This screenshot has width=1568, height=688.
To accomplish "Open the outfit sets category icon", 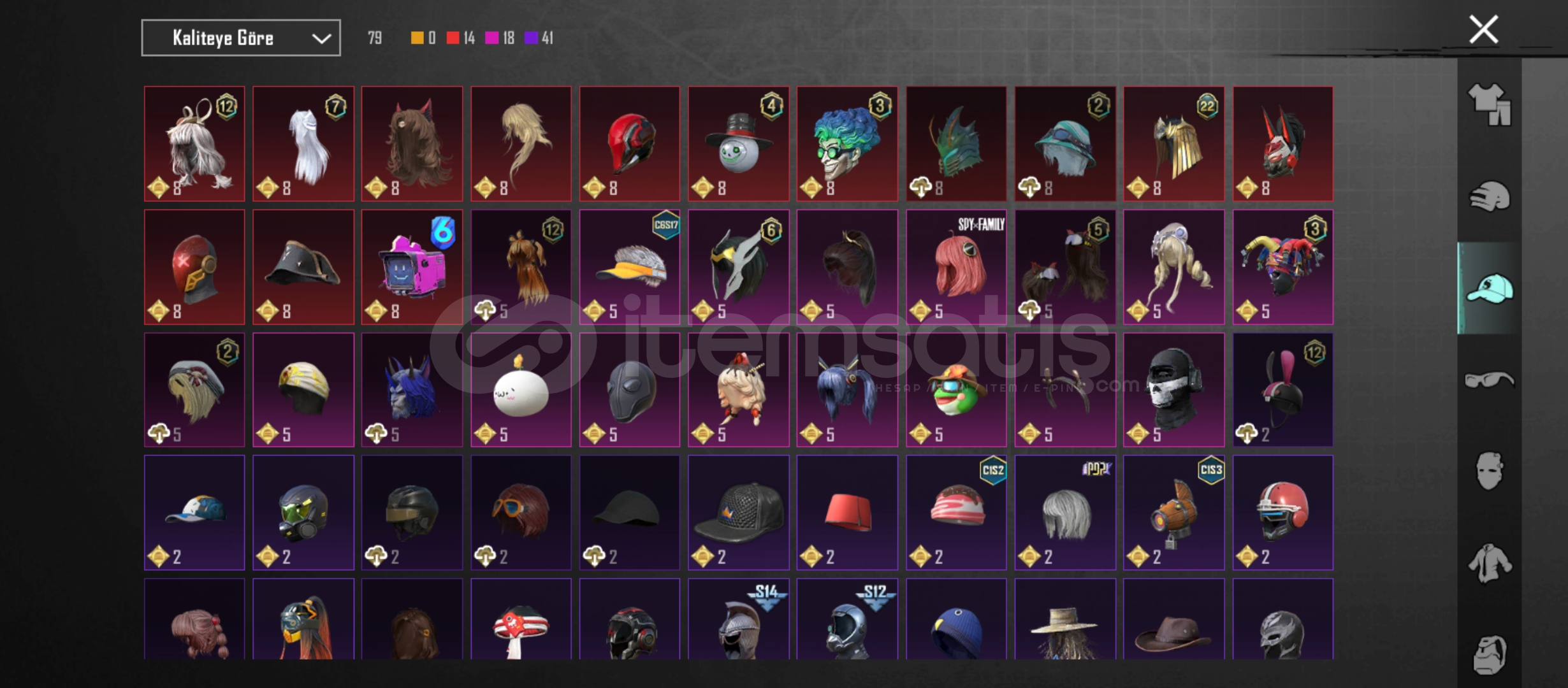I will (1490, 104).
